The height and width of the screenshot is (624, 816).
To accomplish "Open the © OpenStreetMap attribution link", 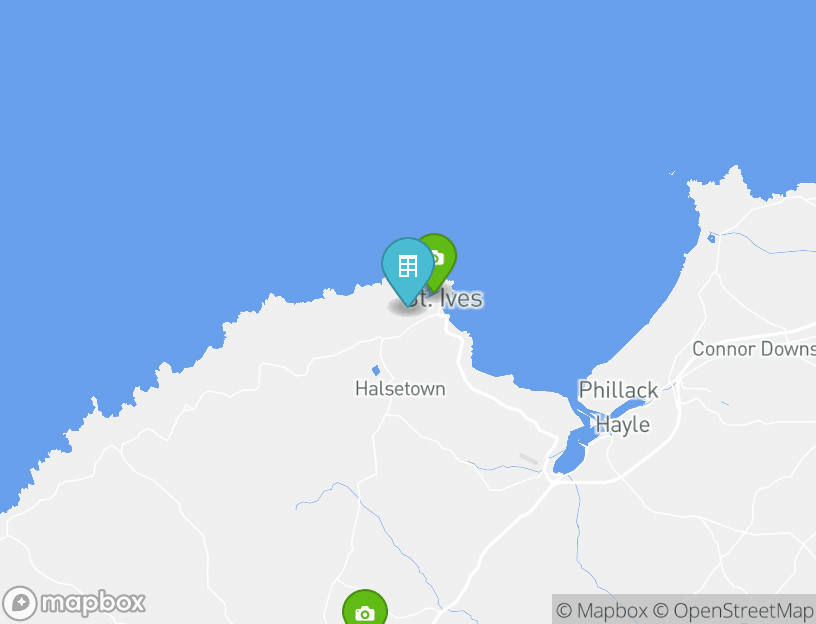I will (x=734, y=610).
